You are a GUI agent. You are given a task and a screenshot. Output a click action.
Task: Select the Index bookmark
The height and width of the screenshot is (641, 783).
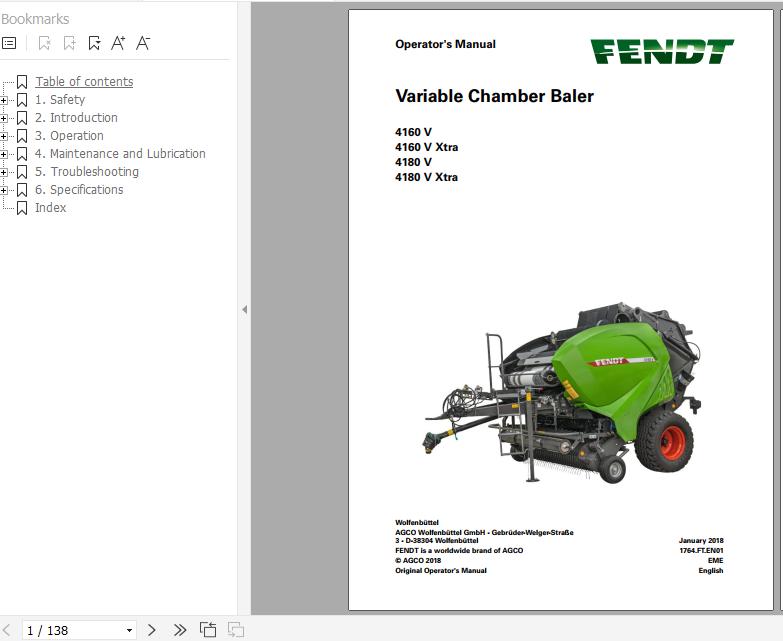[x=50, y=207]
